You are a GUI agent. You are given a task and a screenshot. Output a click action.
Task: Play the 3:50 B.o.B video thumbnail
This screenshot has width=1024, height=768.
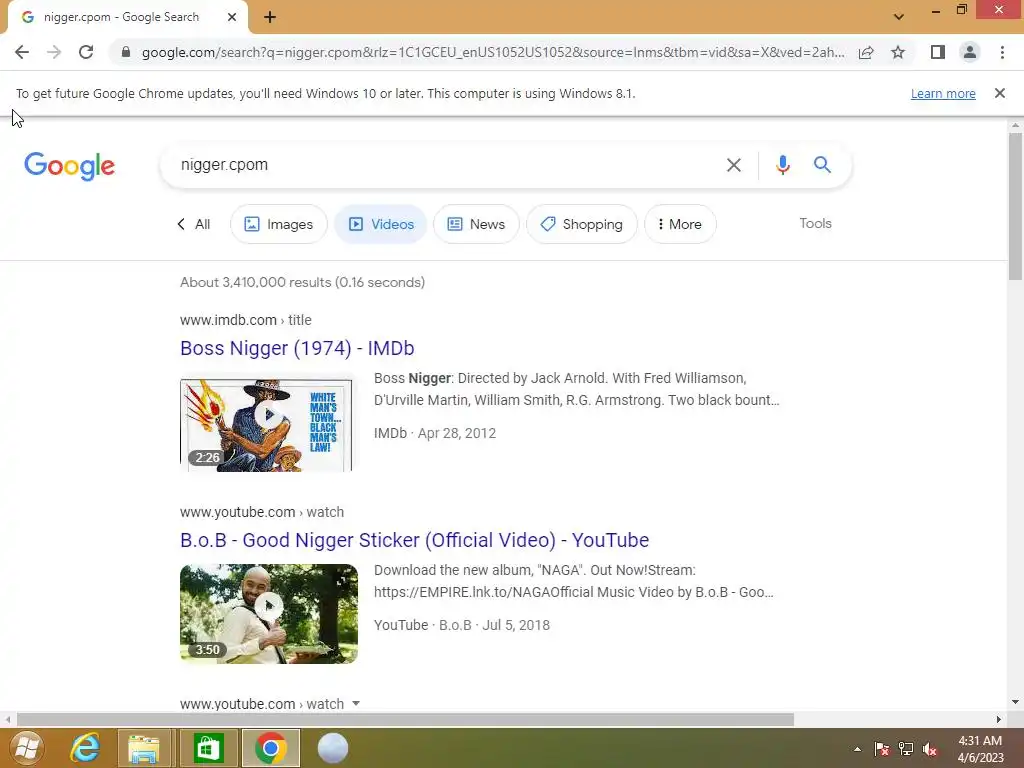pos(269,614)
